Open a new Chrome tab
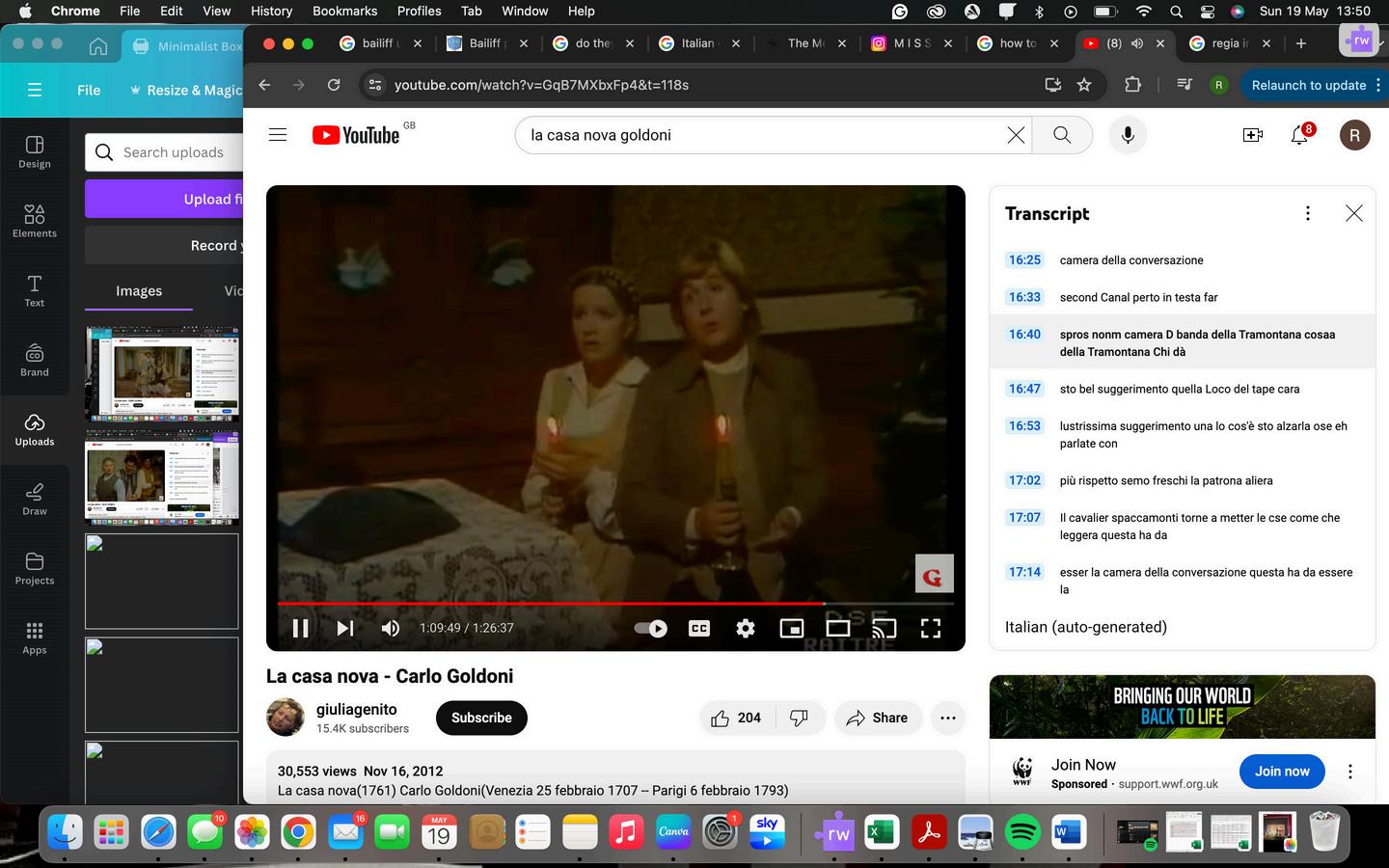The width and height of the screenshot is (1389, 868). pyautogui.click(x=1301, y=43)
